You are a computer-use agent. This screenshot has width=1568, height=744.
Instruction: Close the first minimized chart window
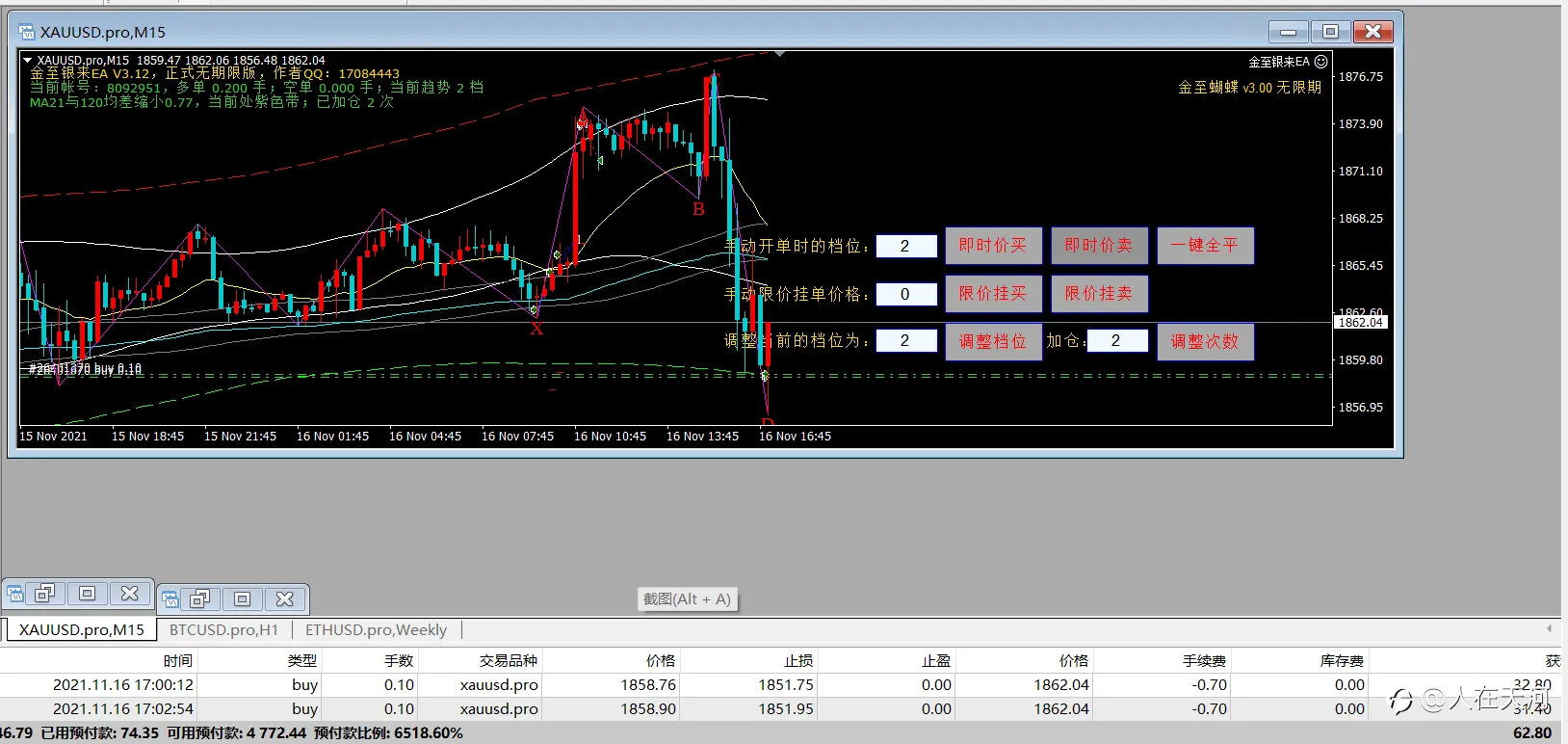click(129, 594)
